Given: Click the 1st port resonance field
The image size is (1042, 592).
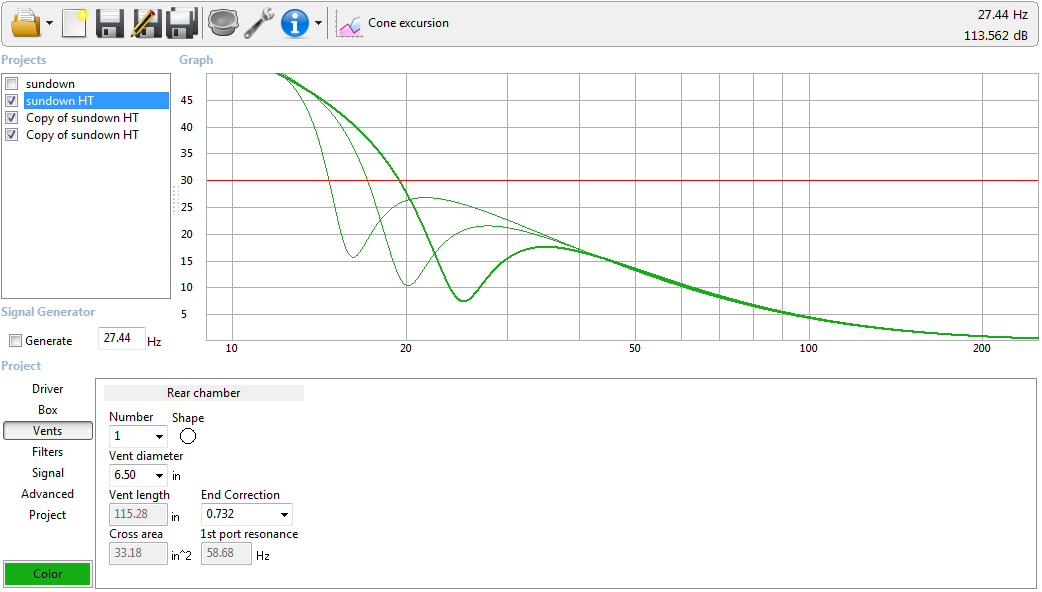Looking at the screenshot, I should click(x=226, y=553).
